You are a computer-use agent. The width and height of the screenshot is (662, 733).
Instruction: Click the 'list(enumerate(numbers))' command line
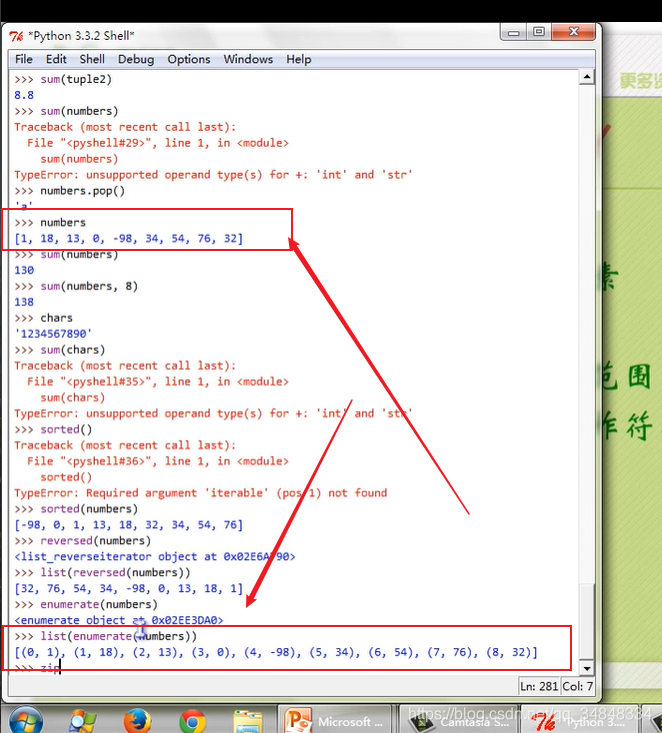click(106, 636)
